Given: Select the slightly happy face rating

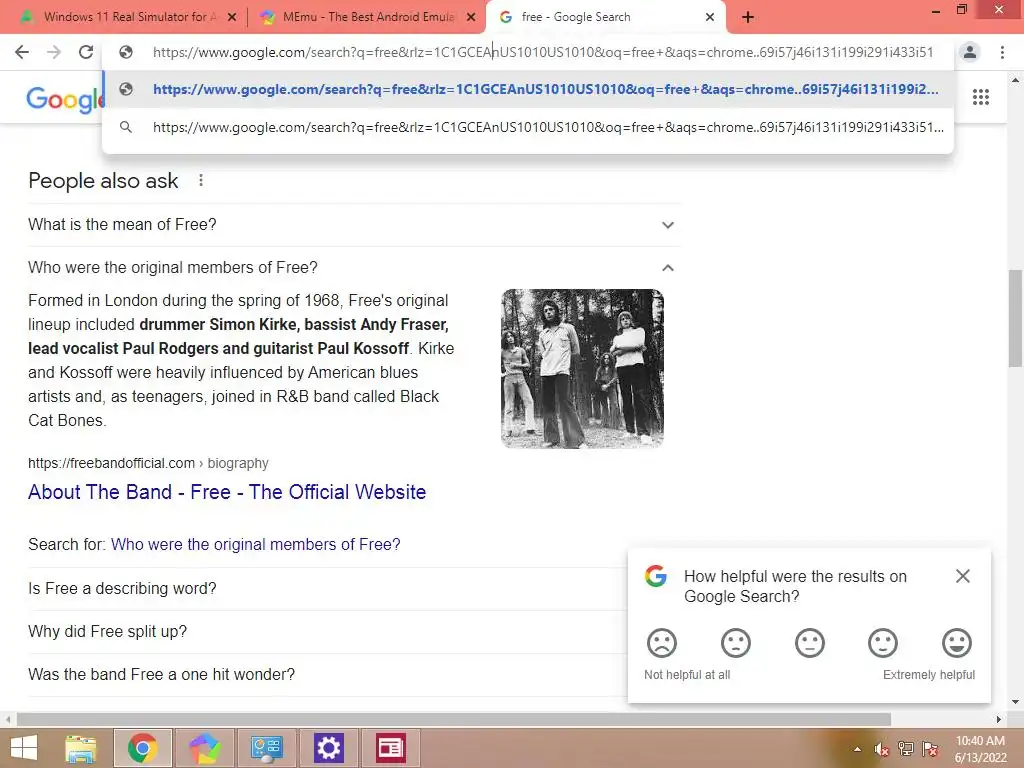Looking at the screenshot, I should 883,643.
